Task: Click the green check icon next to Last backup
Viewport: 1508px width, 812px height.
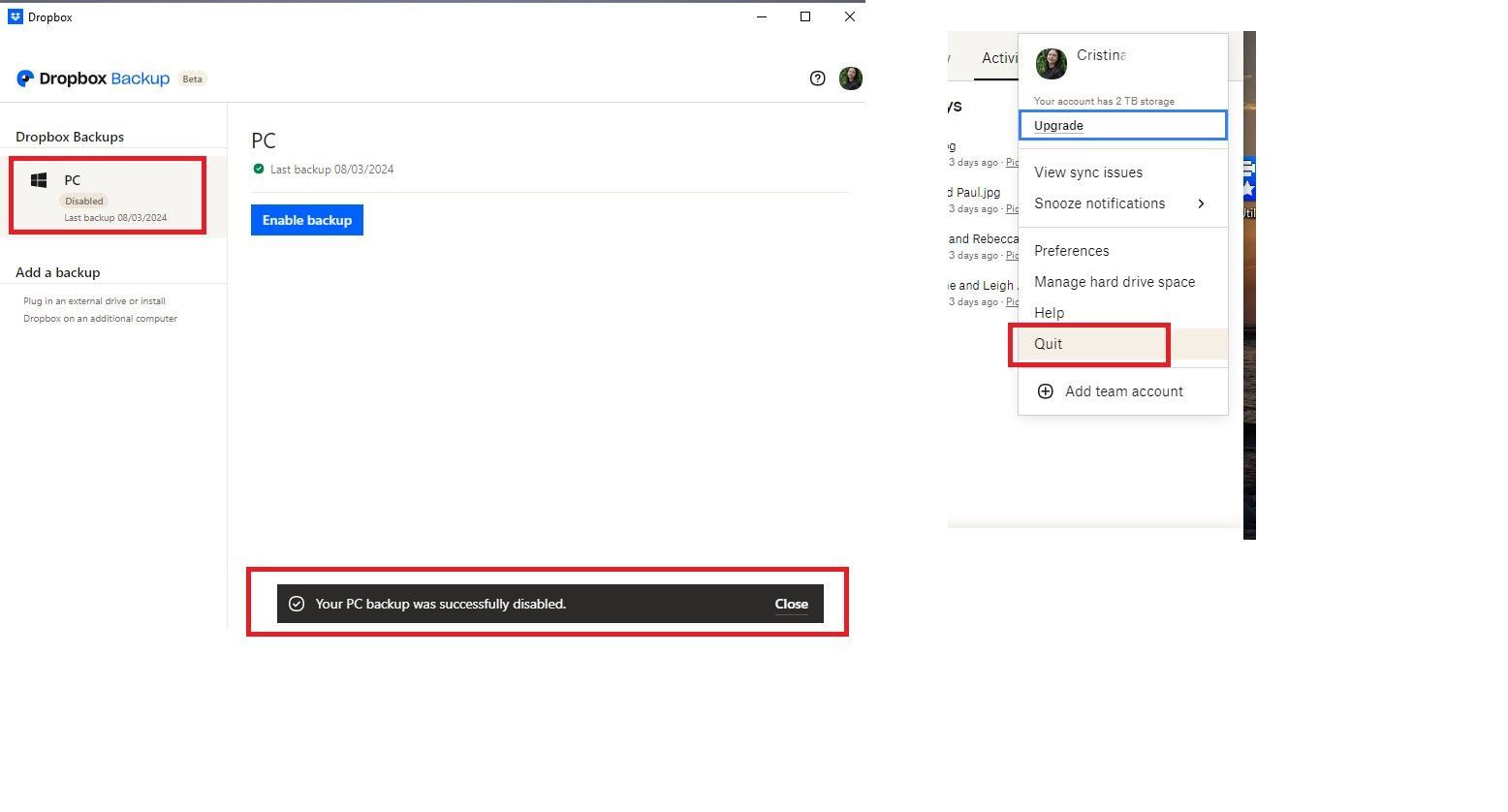Action: 259,169
